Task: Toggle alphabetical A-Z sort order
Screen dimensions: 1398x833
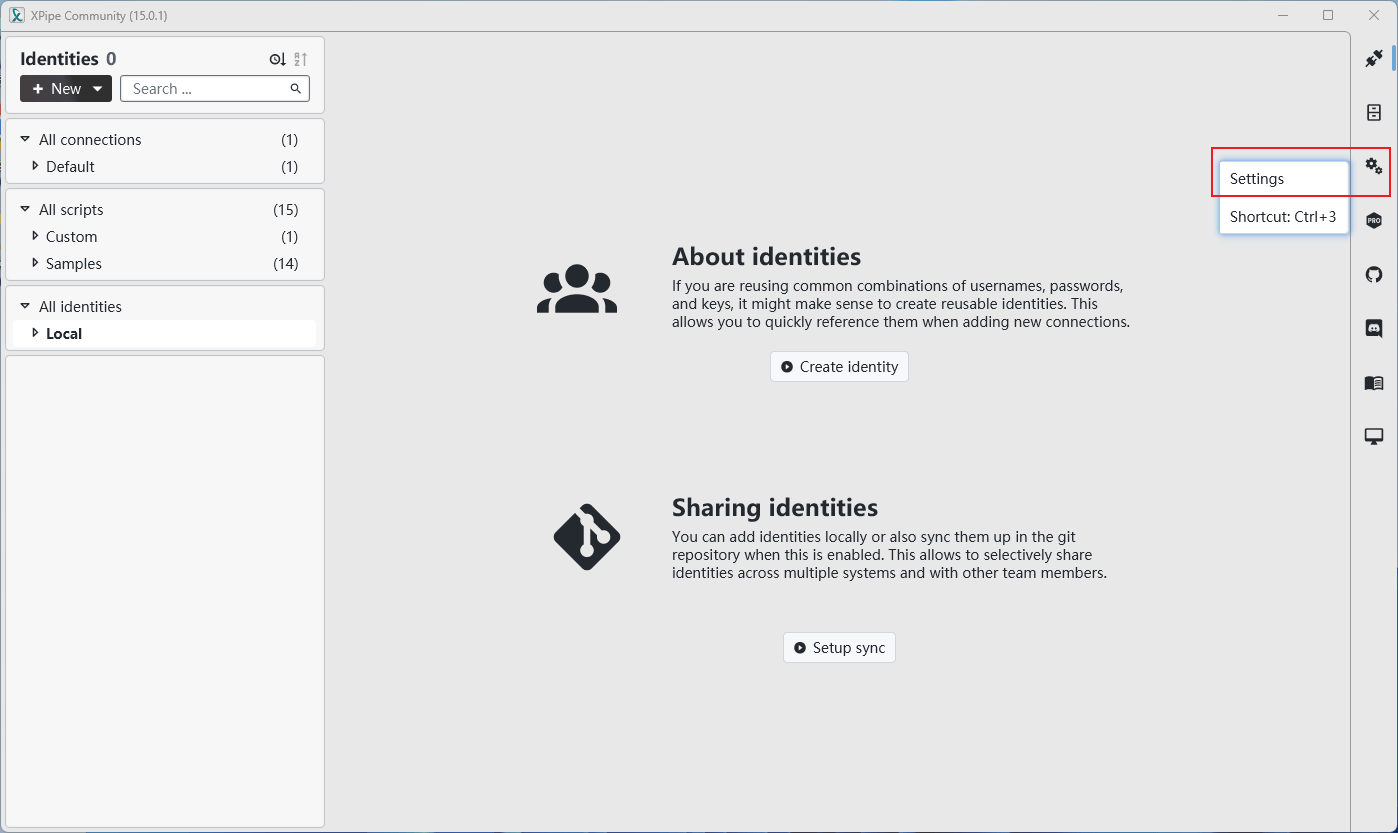Action: (x=300, y=60)
